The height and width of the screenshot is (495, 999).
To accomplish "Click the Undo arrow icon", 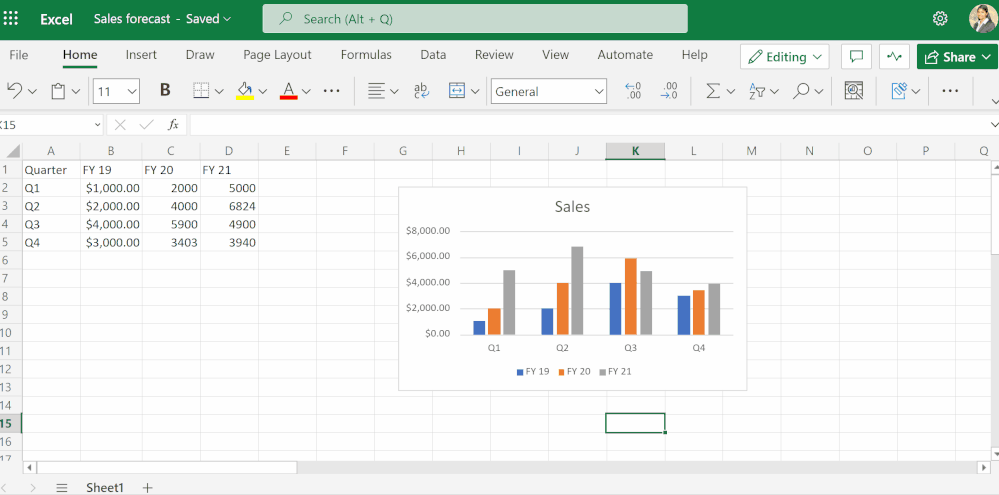I will (x=14, y=91).
